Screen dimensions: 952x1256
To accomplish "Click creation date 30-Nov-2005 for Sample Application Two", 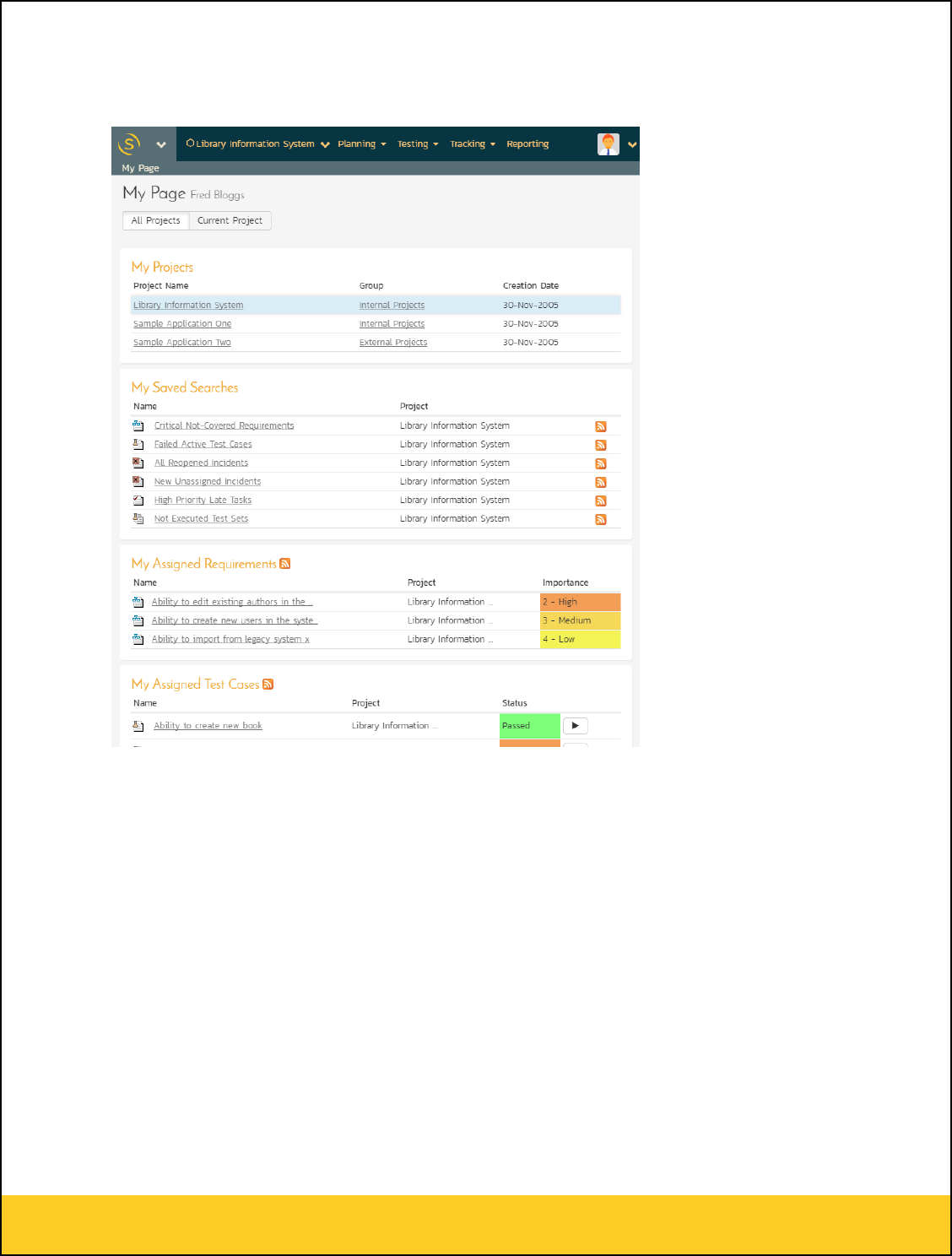I will point(531,343).
